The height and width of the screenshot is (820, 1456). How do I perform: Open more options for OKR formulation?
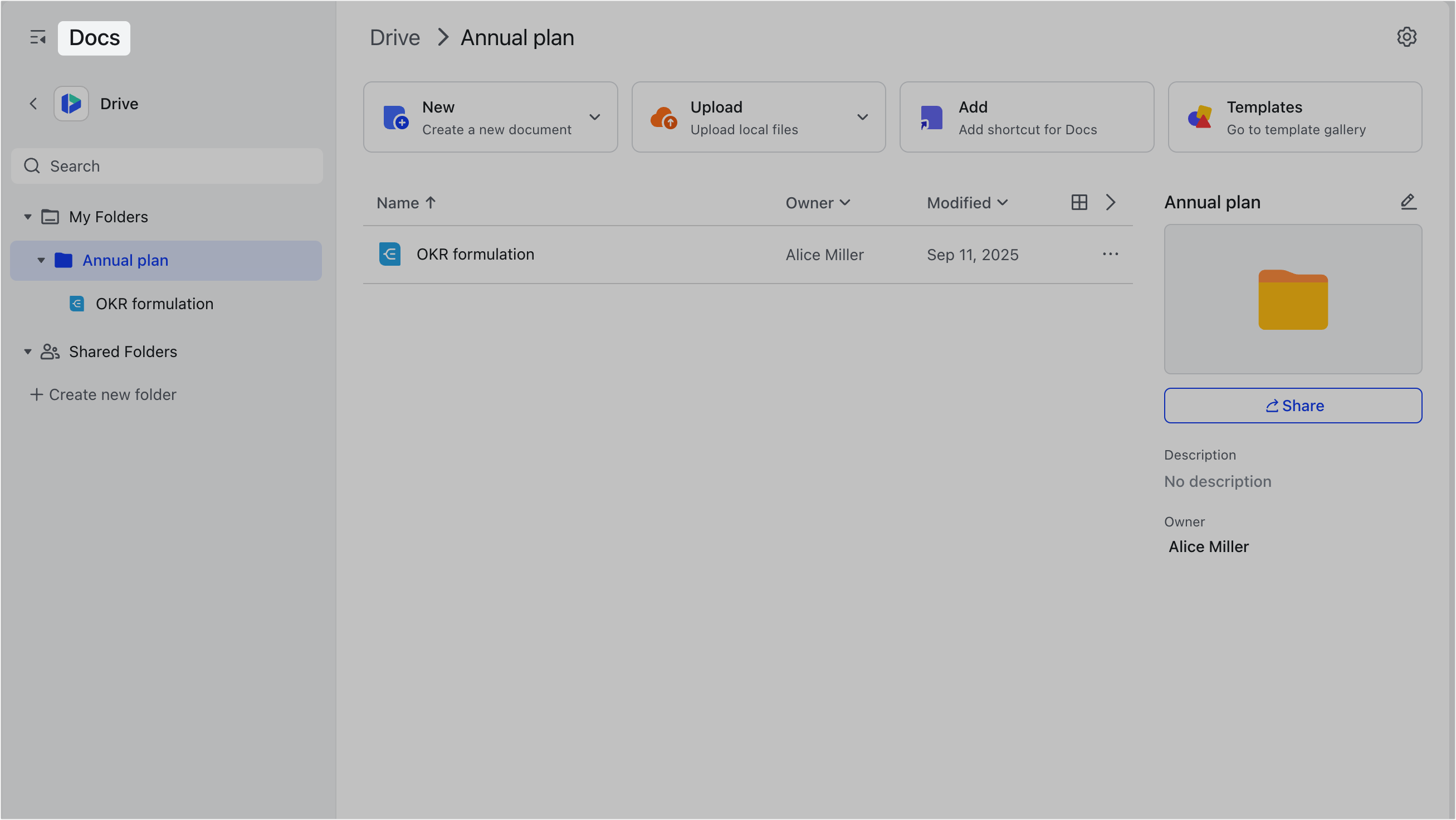click(1110, 255)
